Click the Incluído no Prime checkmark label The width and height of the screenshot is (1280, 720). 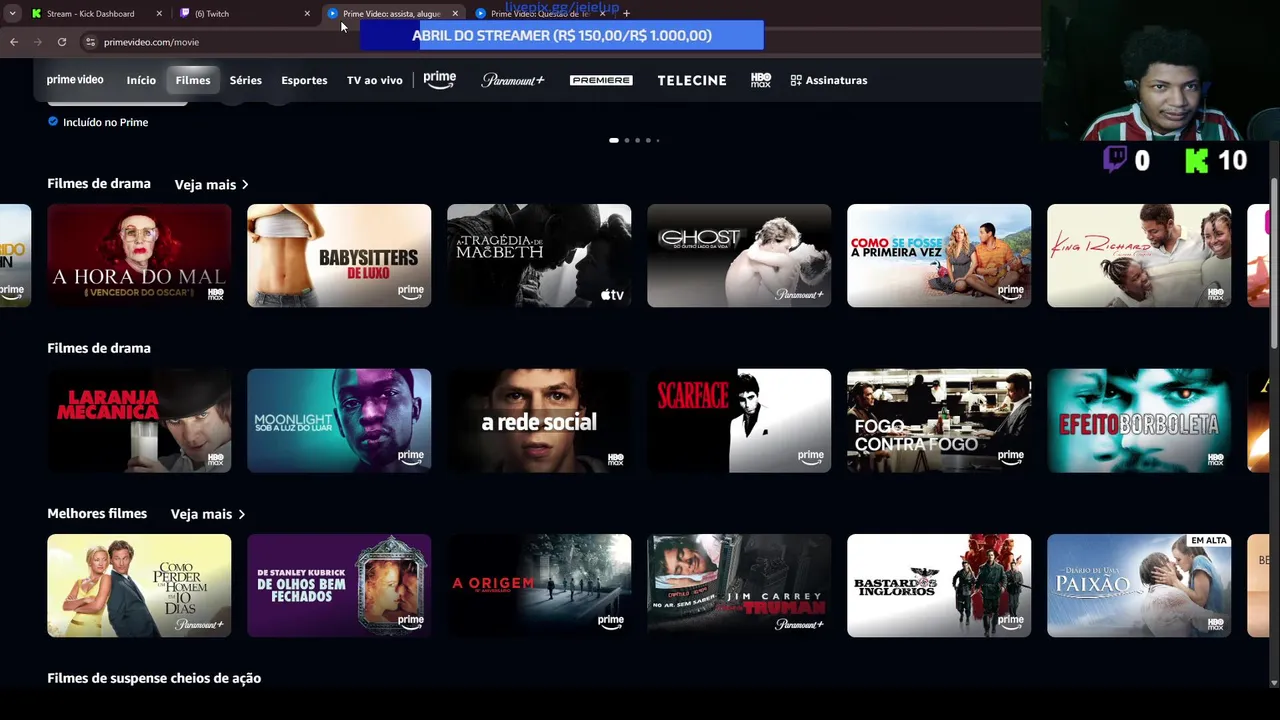coord(98,122)
